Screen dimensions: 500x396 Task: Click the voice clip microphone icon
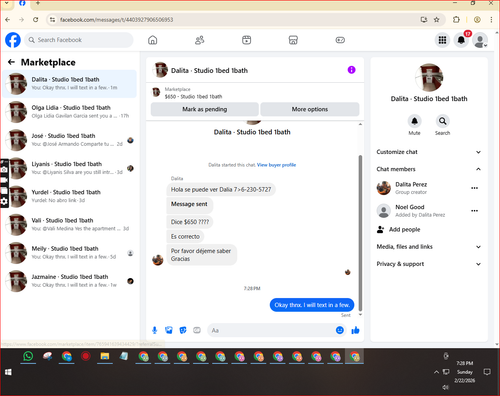[154, 330]
